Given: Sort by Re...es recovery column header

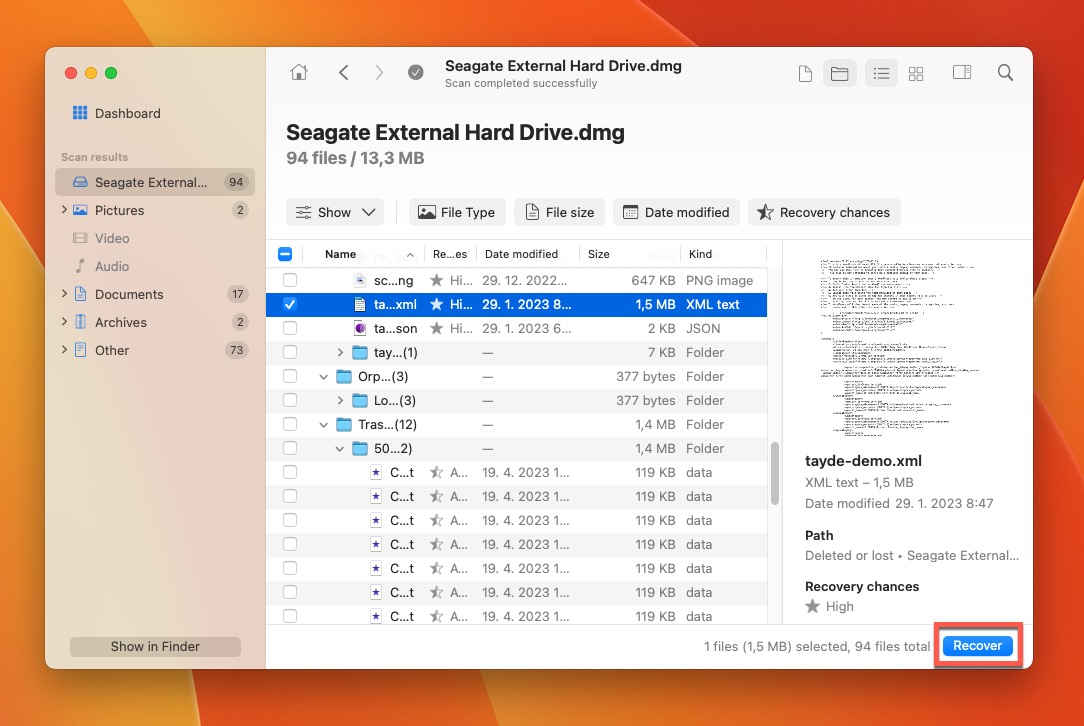Looking at the screenshot, I should pyautogui.click(x=450, y=254).
